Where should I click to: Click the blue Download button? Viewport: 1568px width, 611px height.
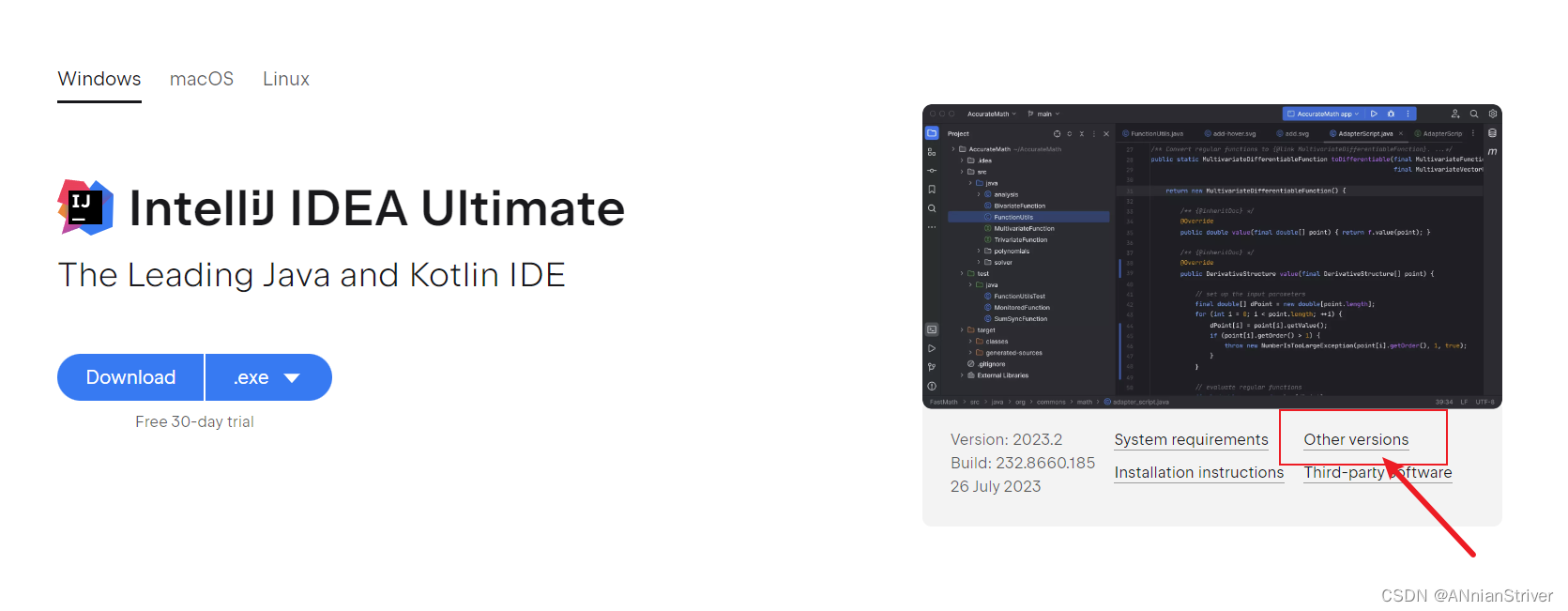tap(130, 377)
